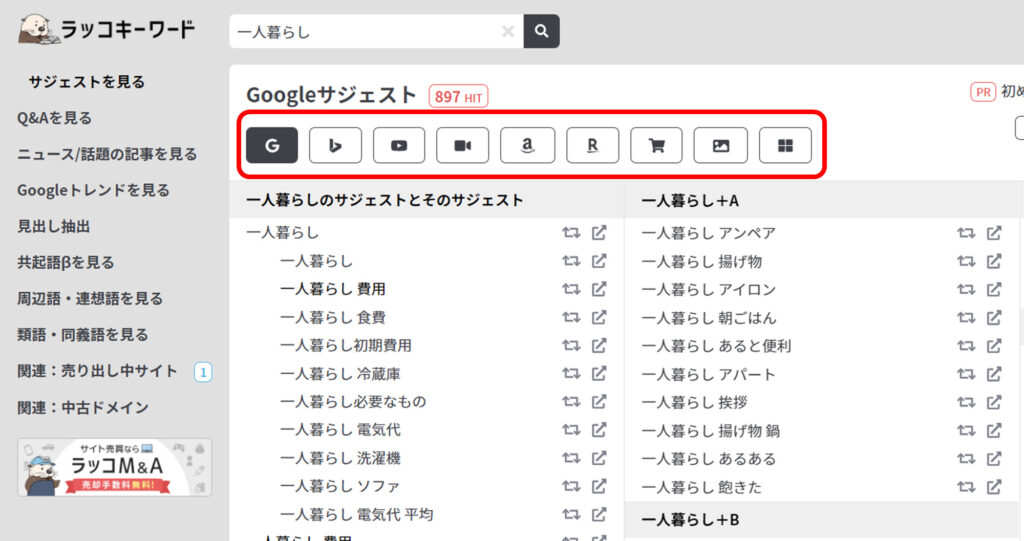Open ニュース/話題の記事を見る
This screenshot has width=1024, height=541.
107,154
